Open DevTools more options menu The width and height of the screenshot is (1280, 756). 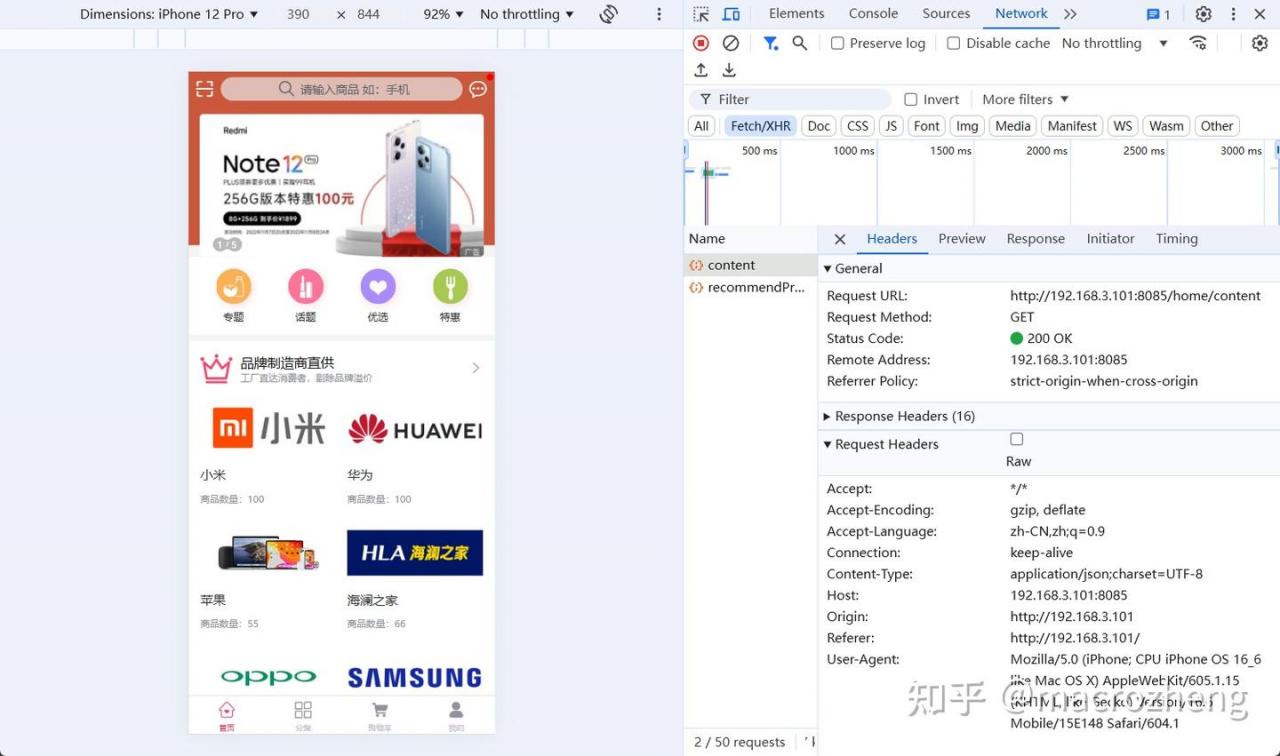pyautogui.click(x=1233, y=14)
